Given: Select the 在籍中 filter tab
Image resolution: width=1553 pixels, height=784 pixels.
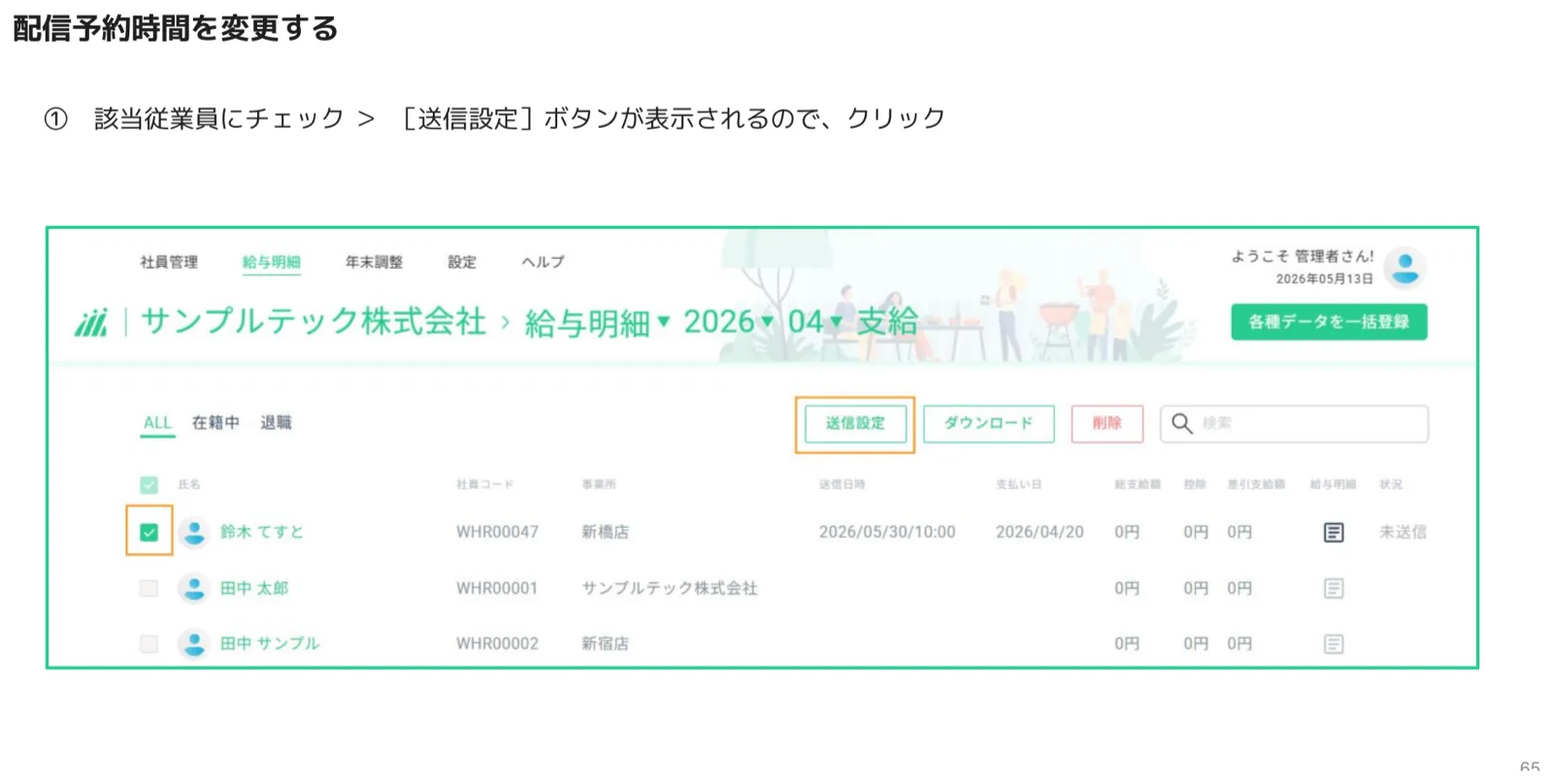Looking at the screenshot, I should pos(215,423).
